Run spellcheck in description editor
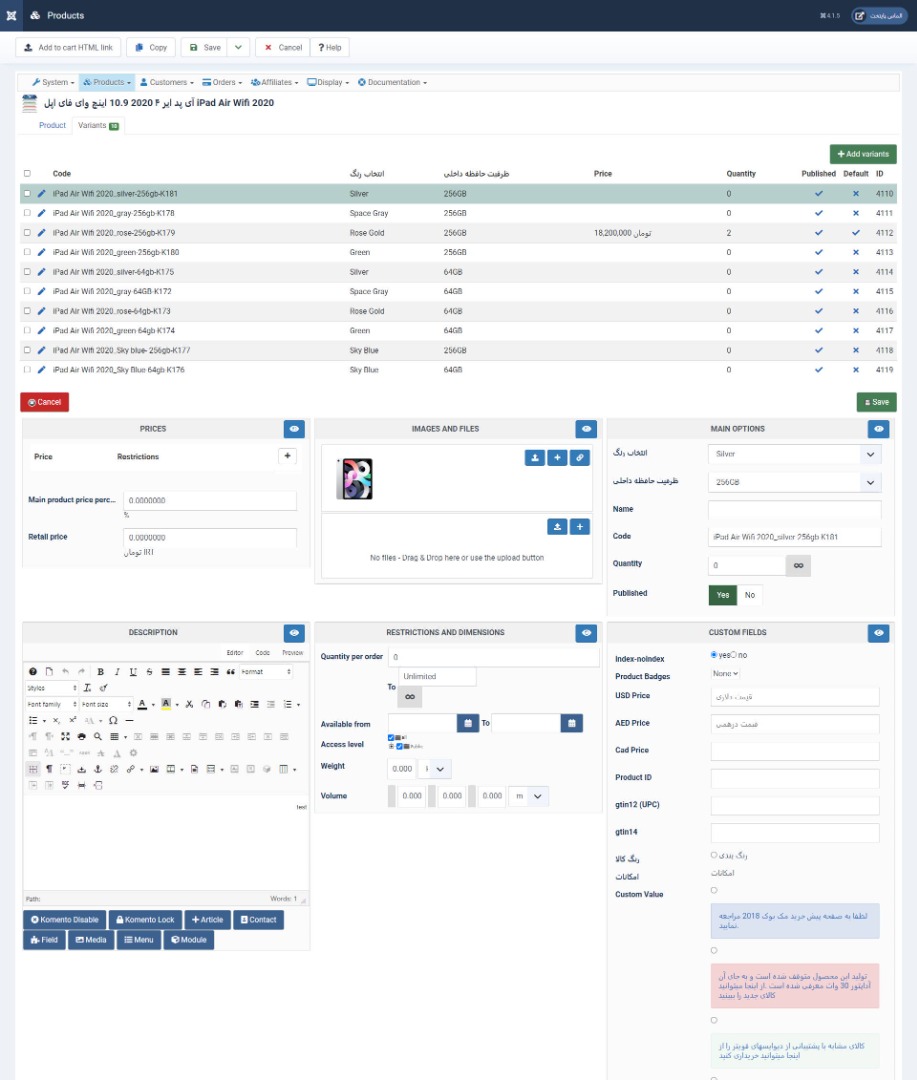 (x=65, y=785)
